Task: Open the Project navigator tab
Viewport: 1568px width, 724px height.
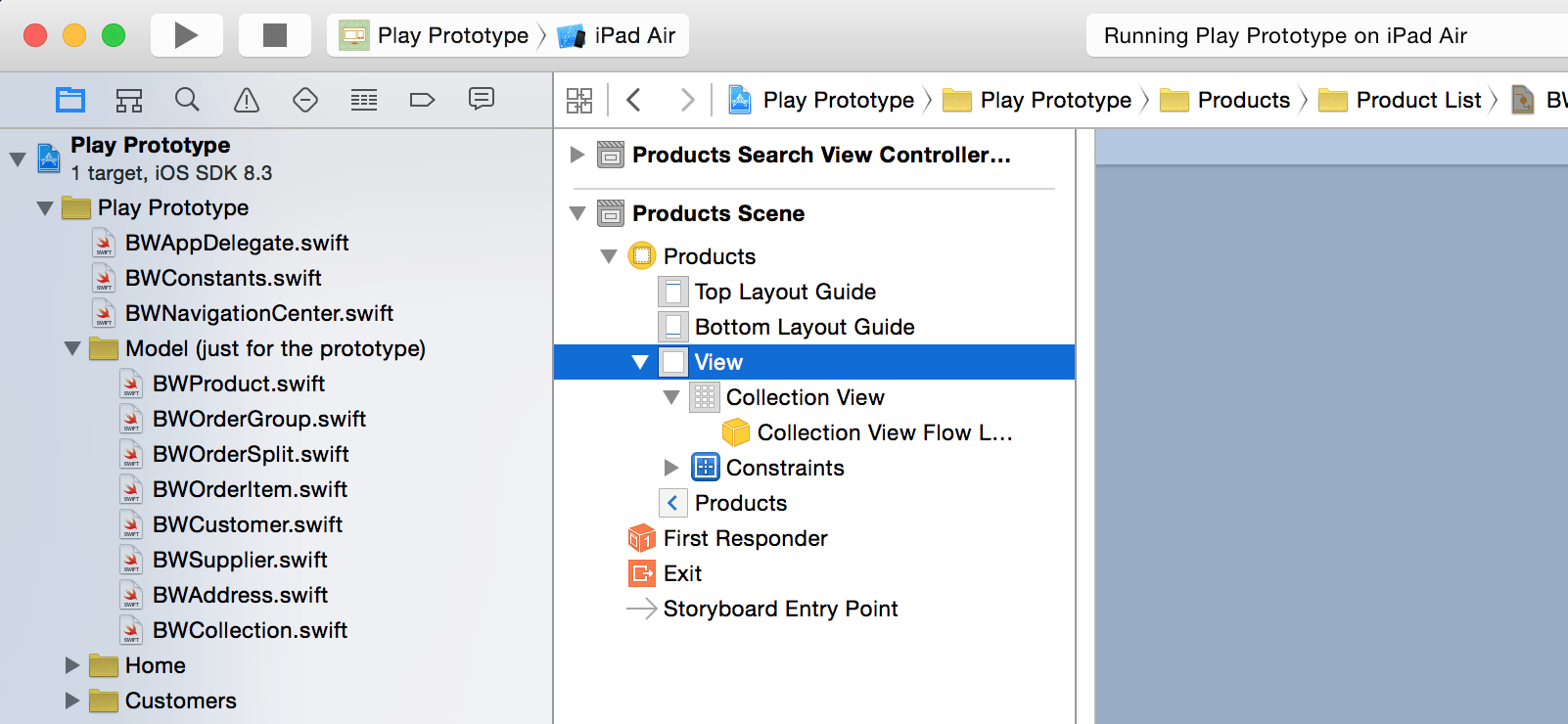Action: pyautogui.click(x=70, y=100)
